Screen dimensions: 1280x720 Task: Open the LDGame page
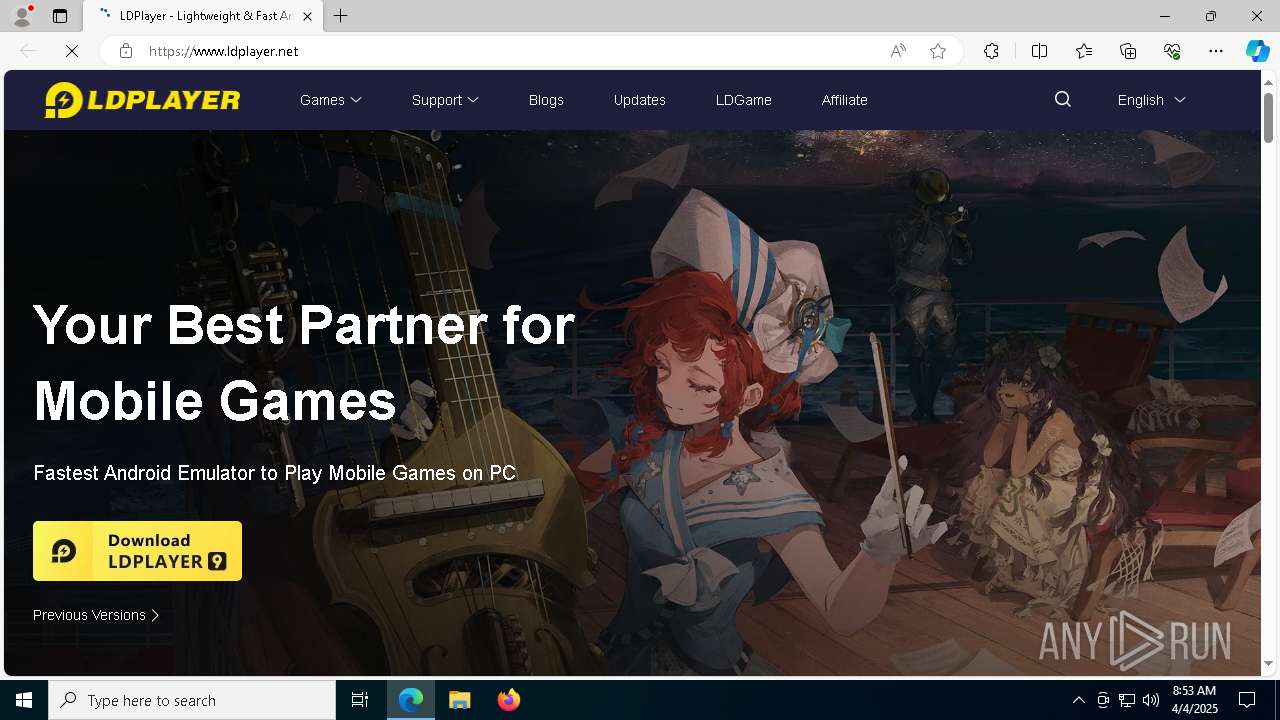tap(743, 100)
